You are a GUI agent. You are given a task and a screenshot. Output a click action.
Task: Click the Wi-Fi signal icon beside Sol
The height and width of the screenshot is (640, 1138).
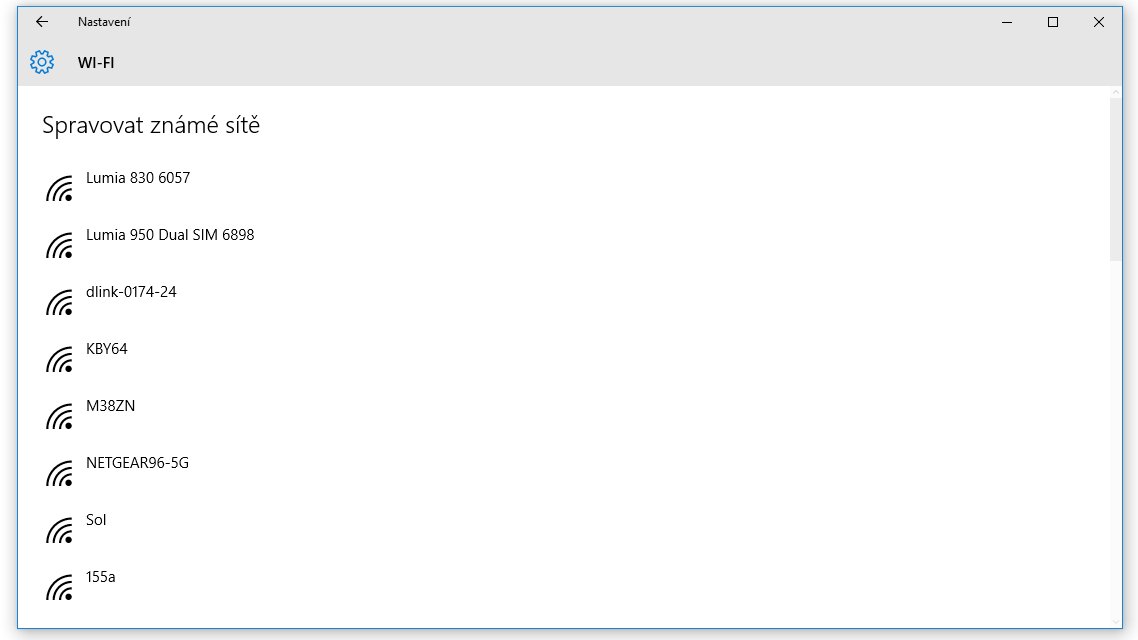pyautogui.click(x=60, y=530)
